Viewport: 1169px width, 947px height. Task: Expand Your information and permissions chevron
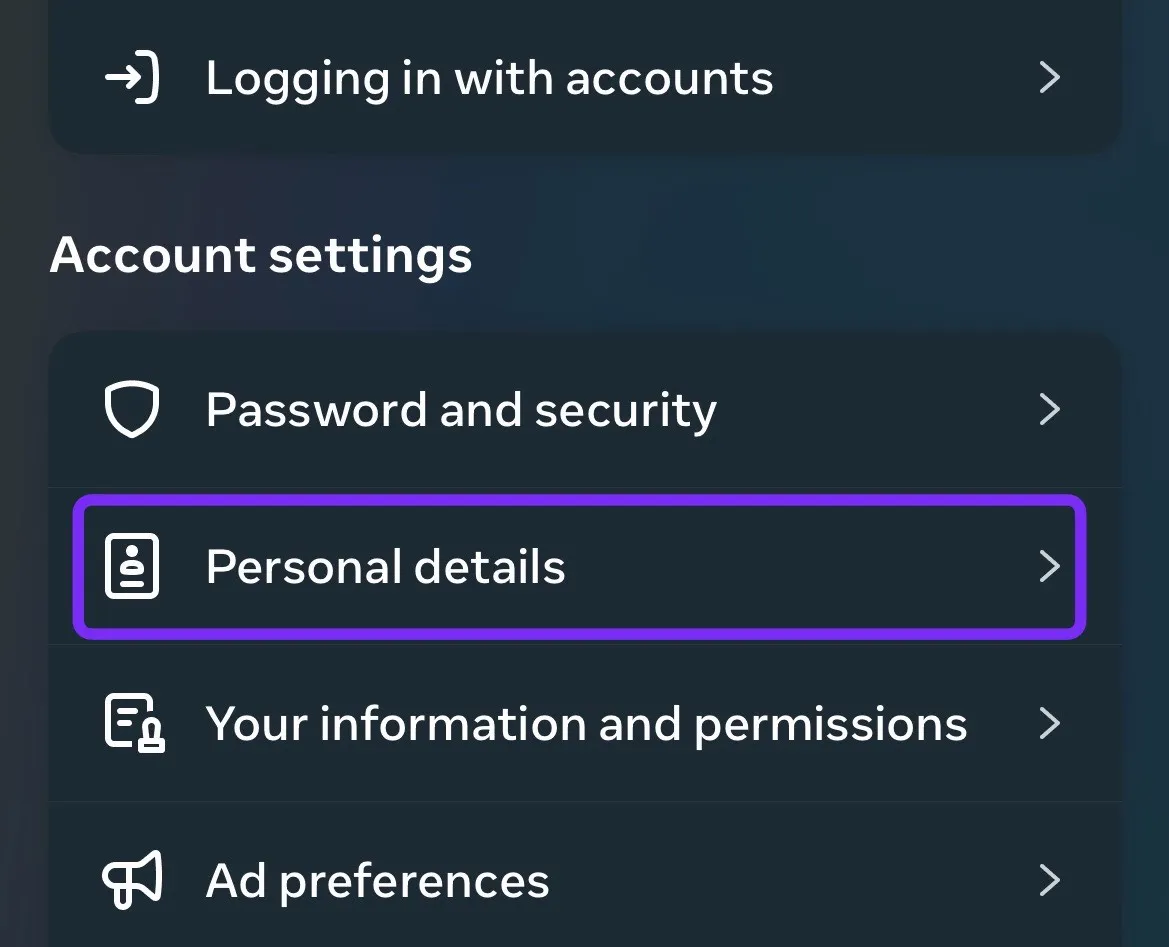[x=1049, y=723]
